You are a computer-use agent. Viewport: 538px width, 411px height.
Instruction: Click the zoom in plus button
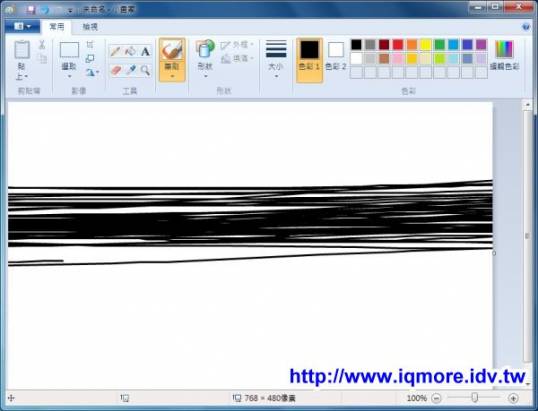tap(513, 398)
